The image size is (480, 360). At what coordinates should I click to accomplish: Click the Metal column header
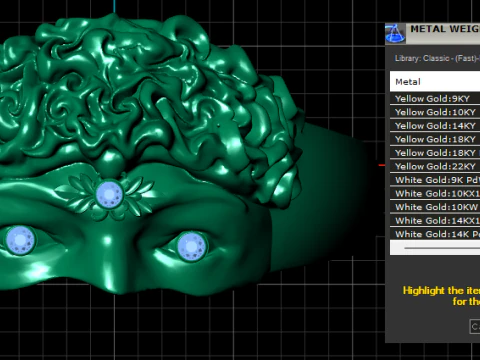(x=435, y=82)
